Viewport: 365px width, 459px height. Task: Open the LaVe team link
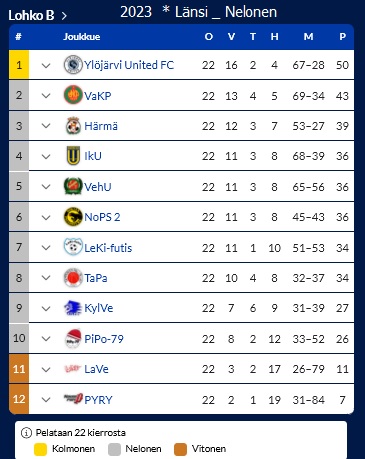[96, 369]
